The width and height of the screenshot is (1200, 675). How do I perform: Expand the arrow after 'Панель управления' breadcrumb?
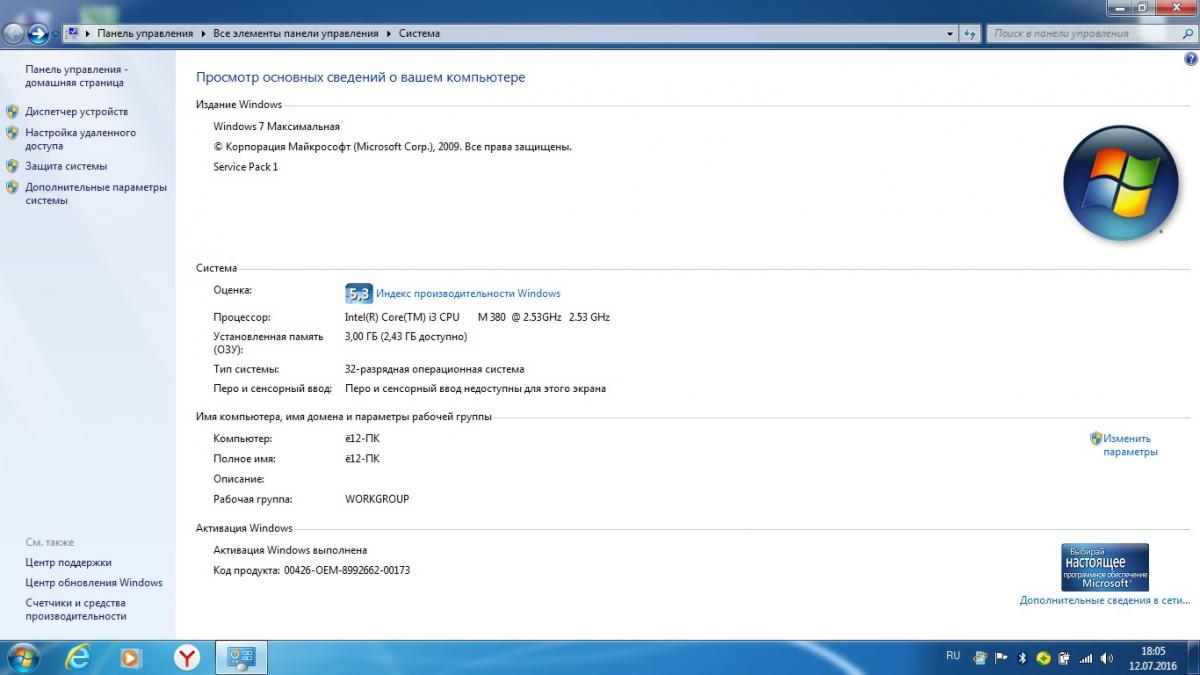203,33
